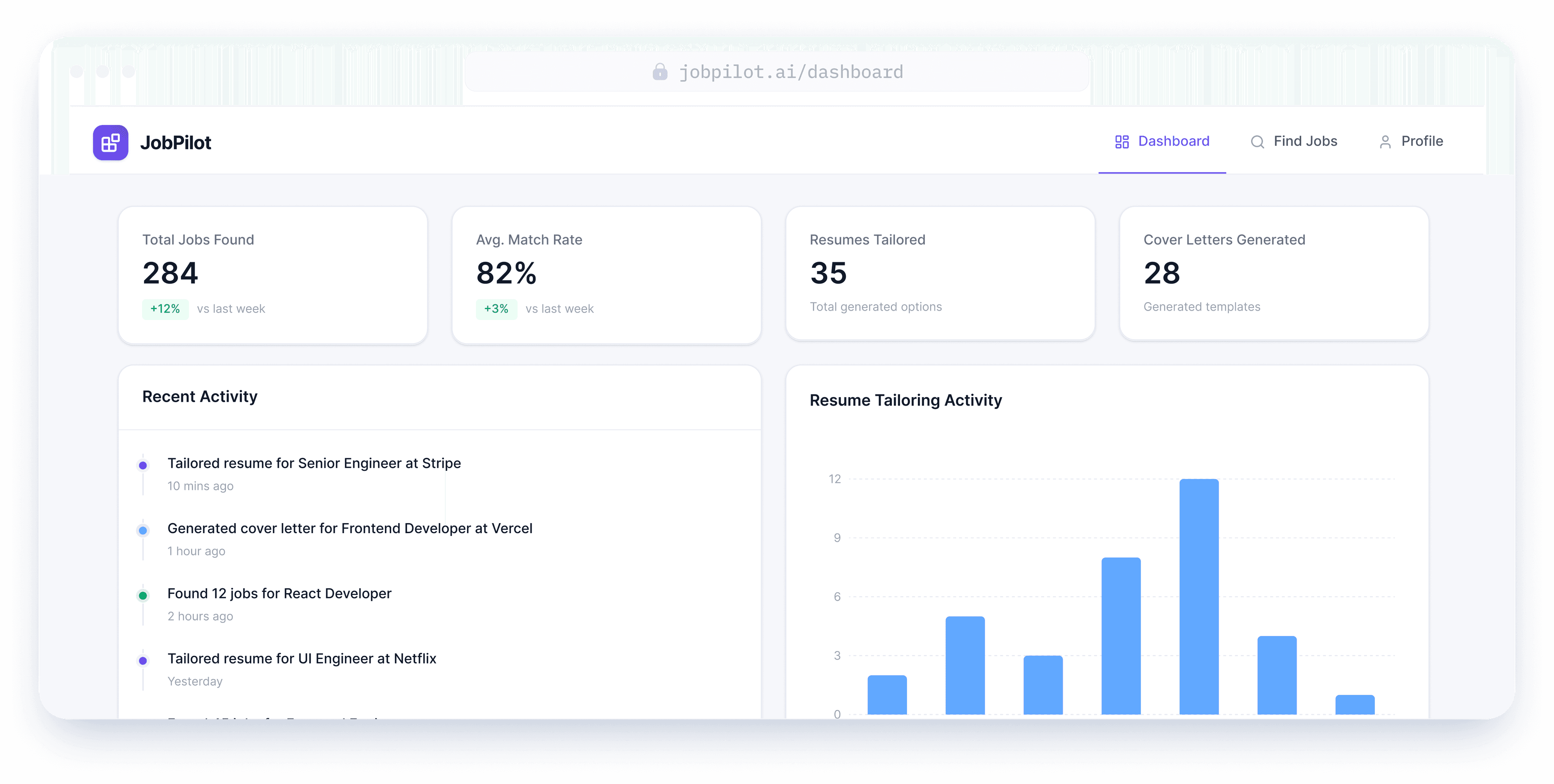Click the '9' y-axis label
This screenshot has width=1554, height=784.
(x=837, y=538)
